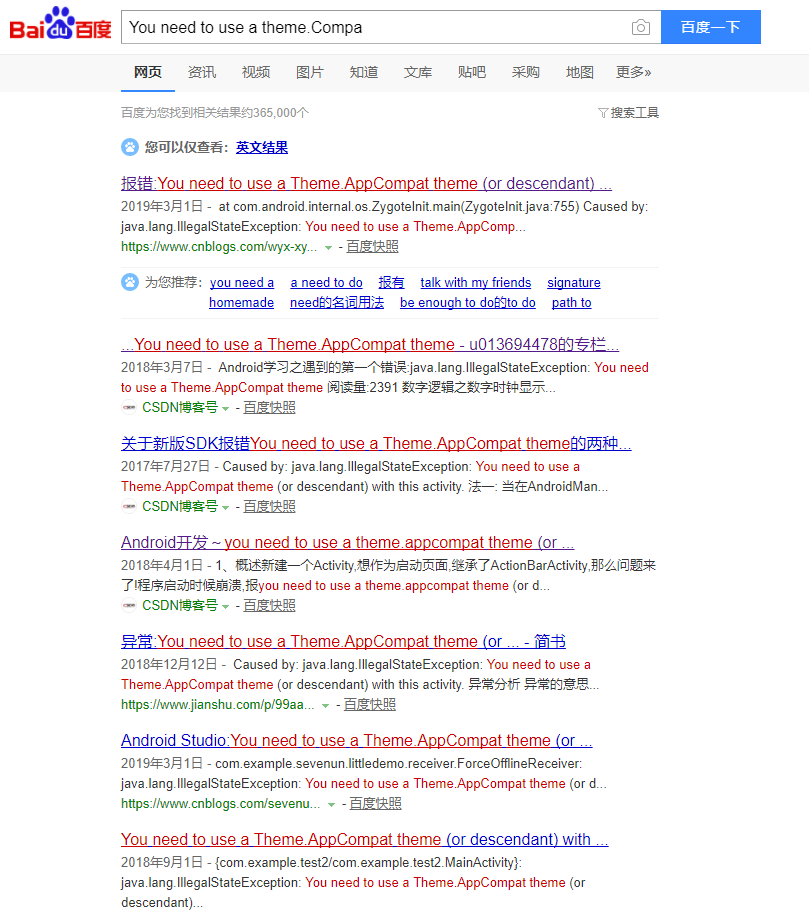Click the search filter funnel icon

coord(603,113)
